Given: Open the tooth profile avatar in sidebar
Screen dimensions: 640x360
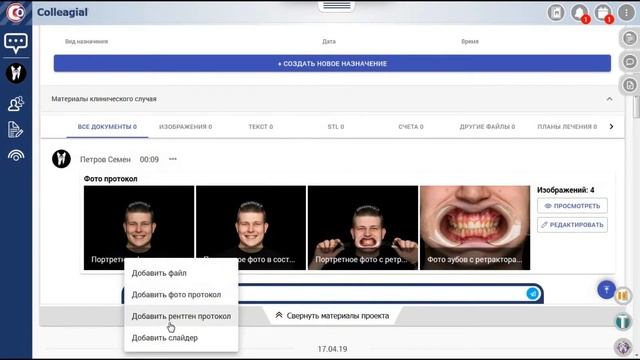Looking at the screenshot, I should pos(16,73).
